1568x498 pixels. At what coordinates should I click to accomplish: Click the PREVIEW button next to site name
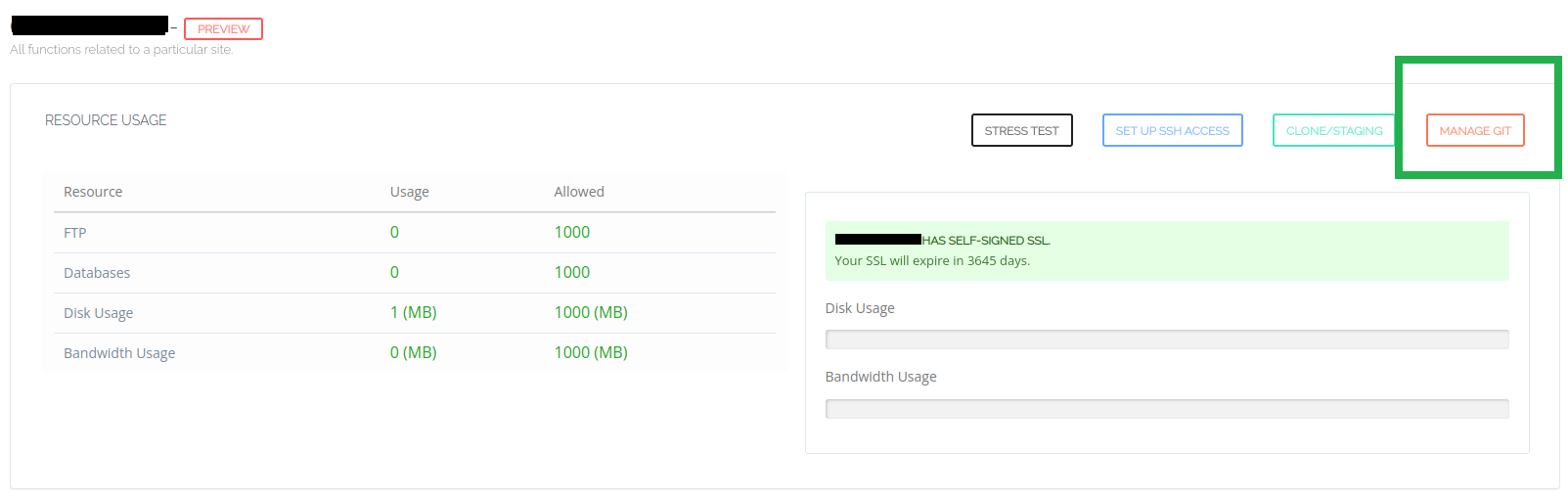tap(223, 29)
